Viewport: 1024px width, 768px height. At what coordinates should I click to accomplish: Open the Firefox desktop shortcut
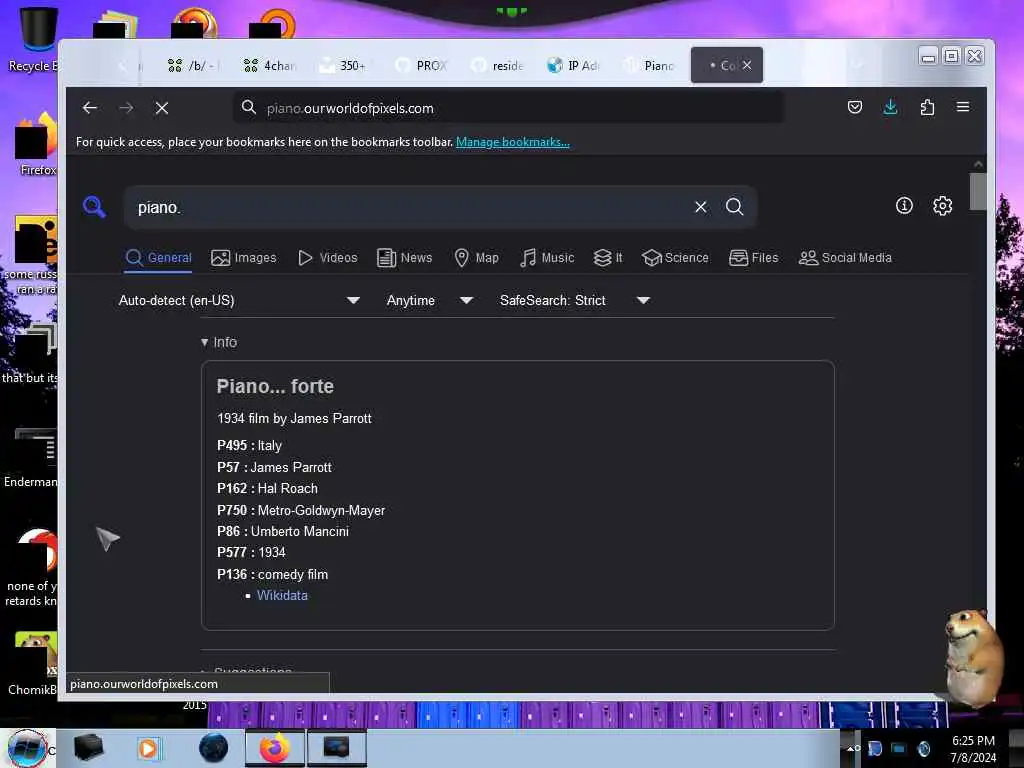tap(34, 144)
